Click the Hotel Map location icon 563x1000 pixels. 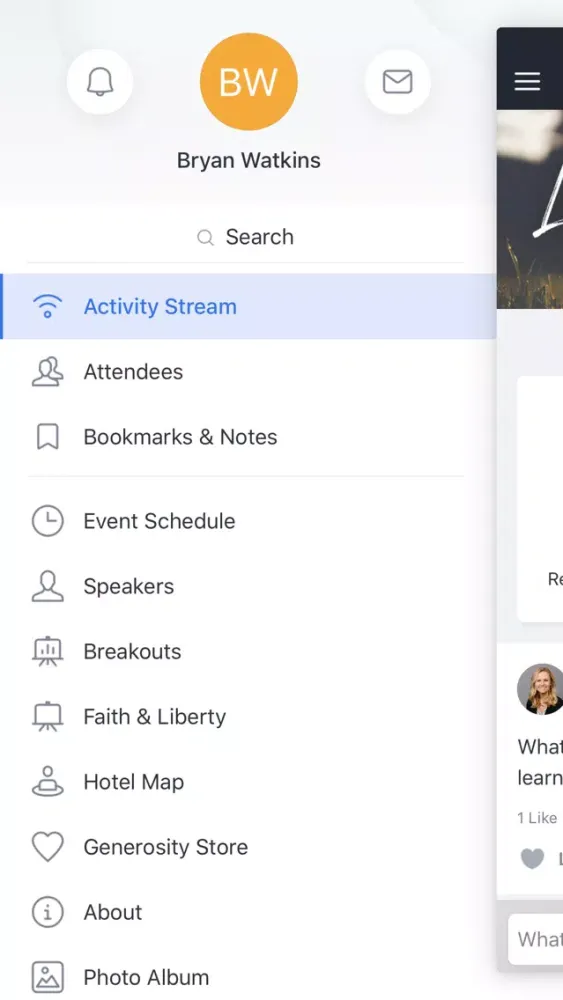tap(48, 782)
